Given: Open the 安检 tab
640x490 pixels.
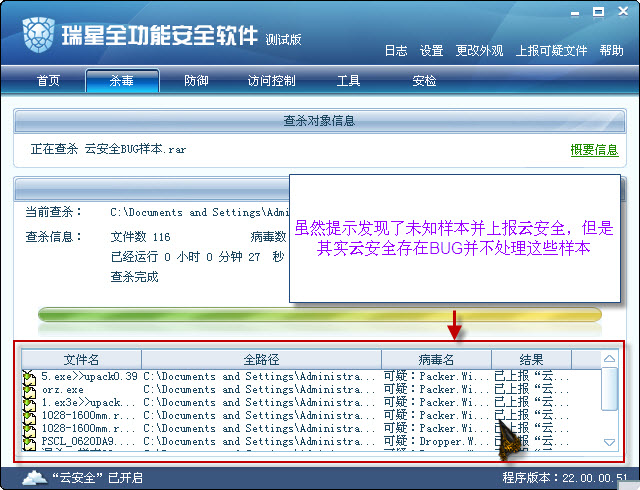Looking at the screenshot, I should (x=424, y=80).
